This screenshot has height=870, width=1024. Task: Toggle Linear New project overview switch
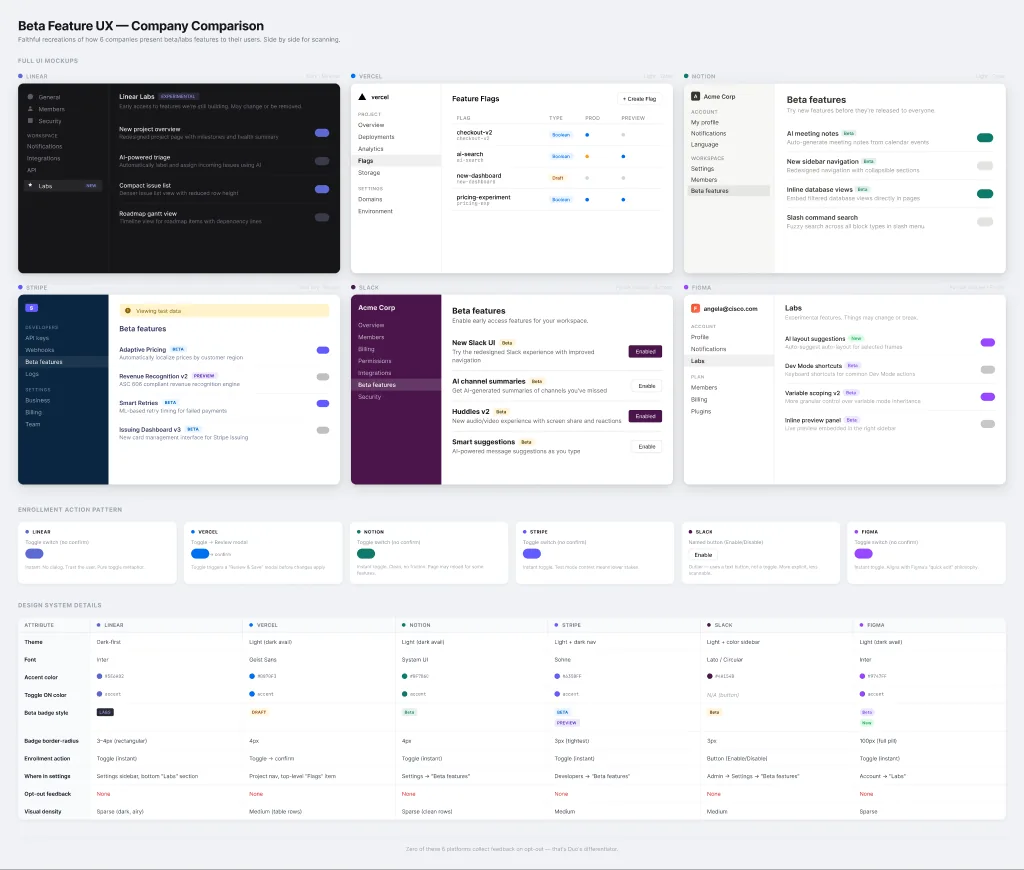(x=322, y=133)
